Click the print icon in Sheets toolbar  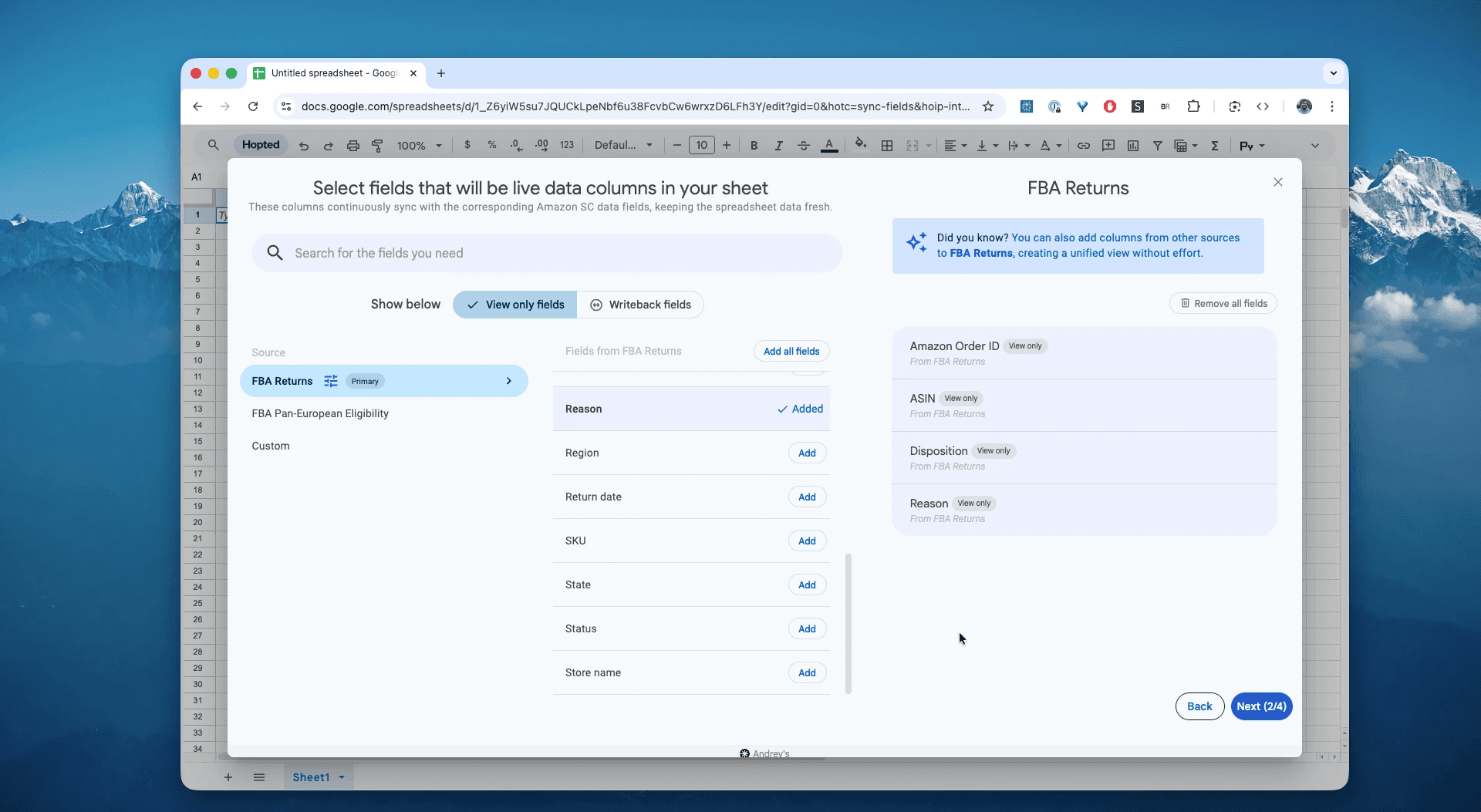(353, 146)
